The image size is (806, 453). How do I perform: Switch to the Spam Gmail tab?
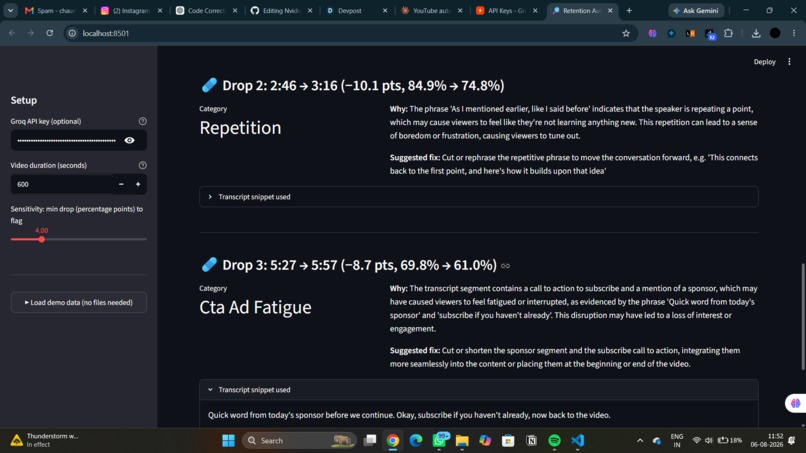pyautogui.click(x=56, y=10)
